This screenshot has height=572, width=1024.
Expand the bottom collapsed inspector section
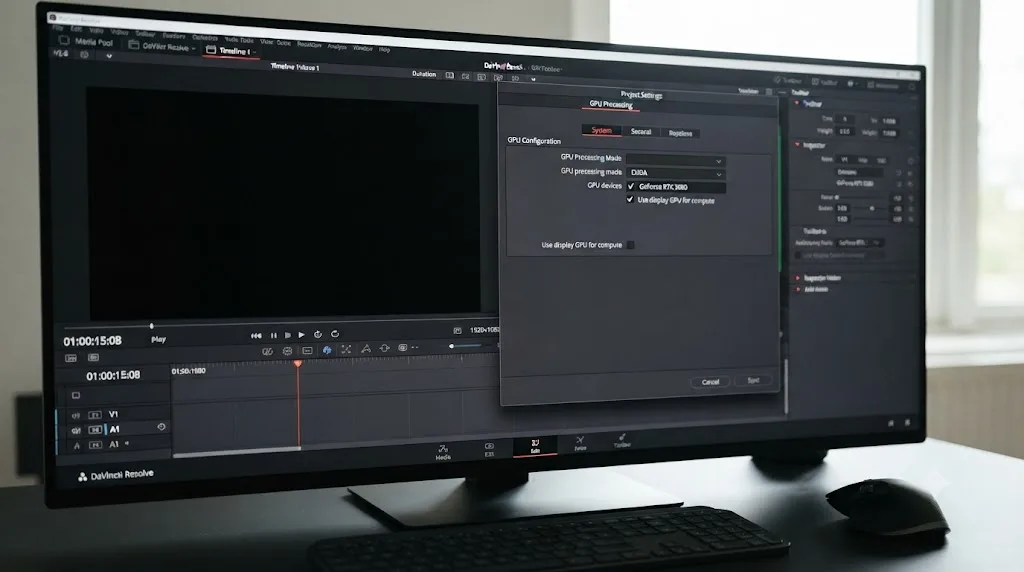click(798, 289)
